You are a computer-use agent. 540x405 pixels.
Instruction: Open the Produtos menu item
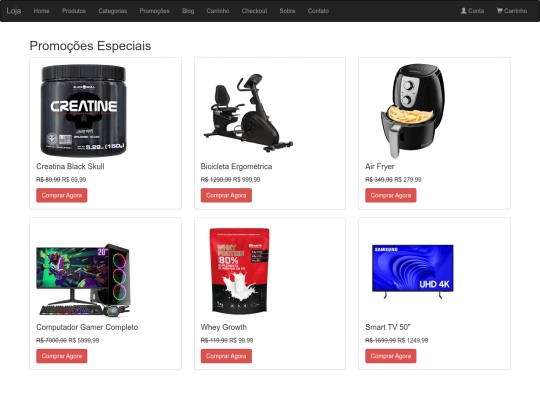[74, 11]
